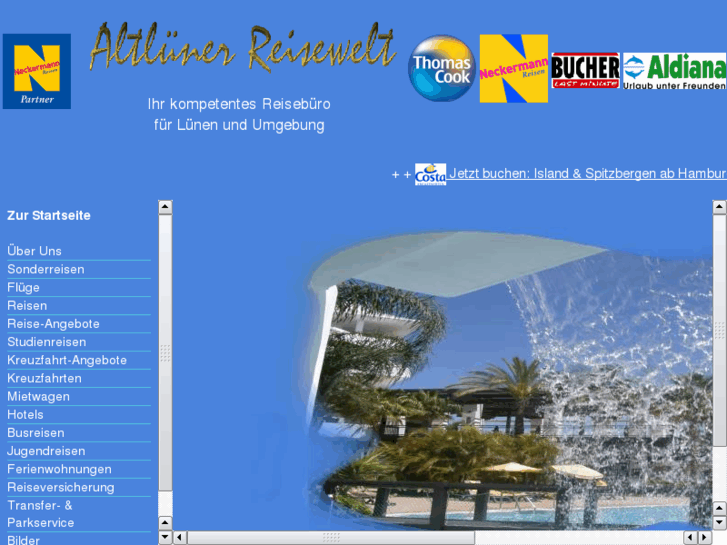727x545 pixels.
Task: Click the Aldiana logo
Action: 675,71
